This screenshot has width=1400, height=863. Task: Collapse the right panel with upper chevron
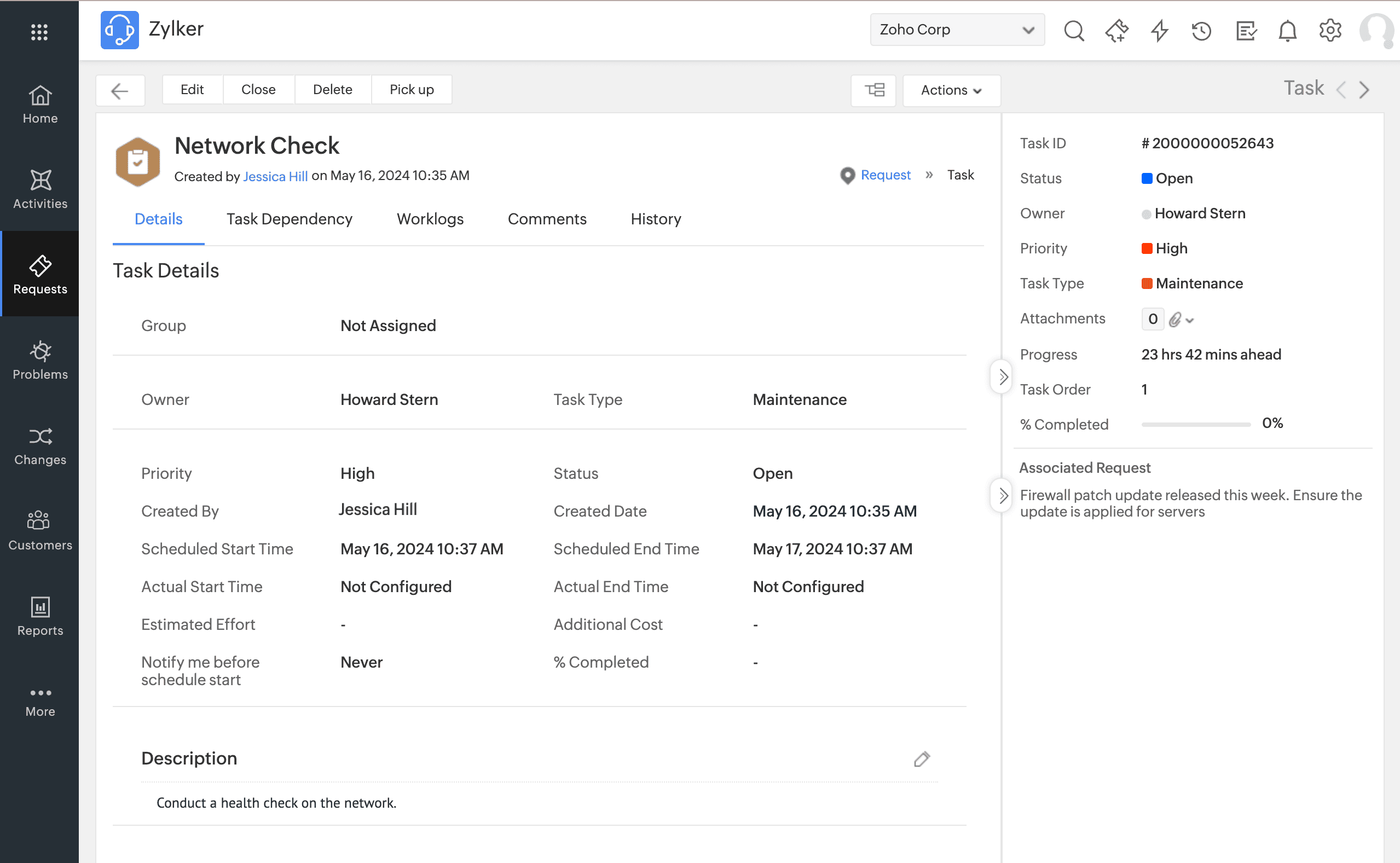[1003, 377]
